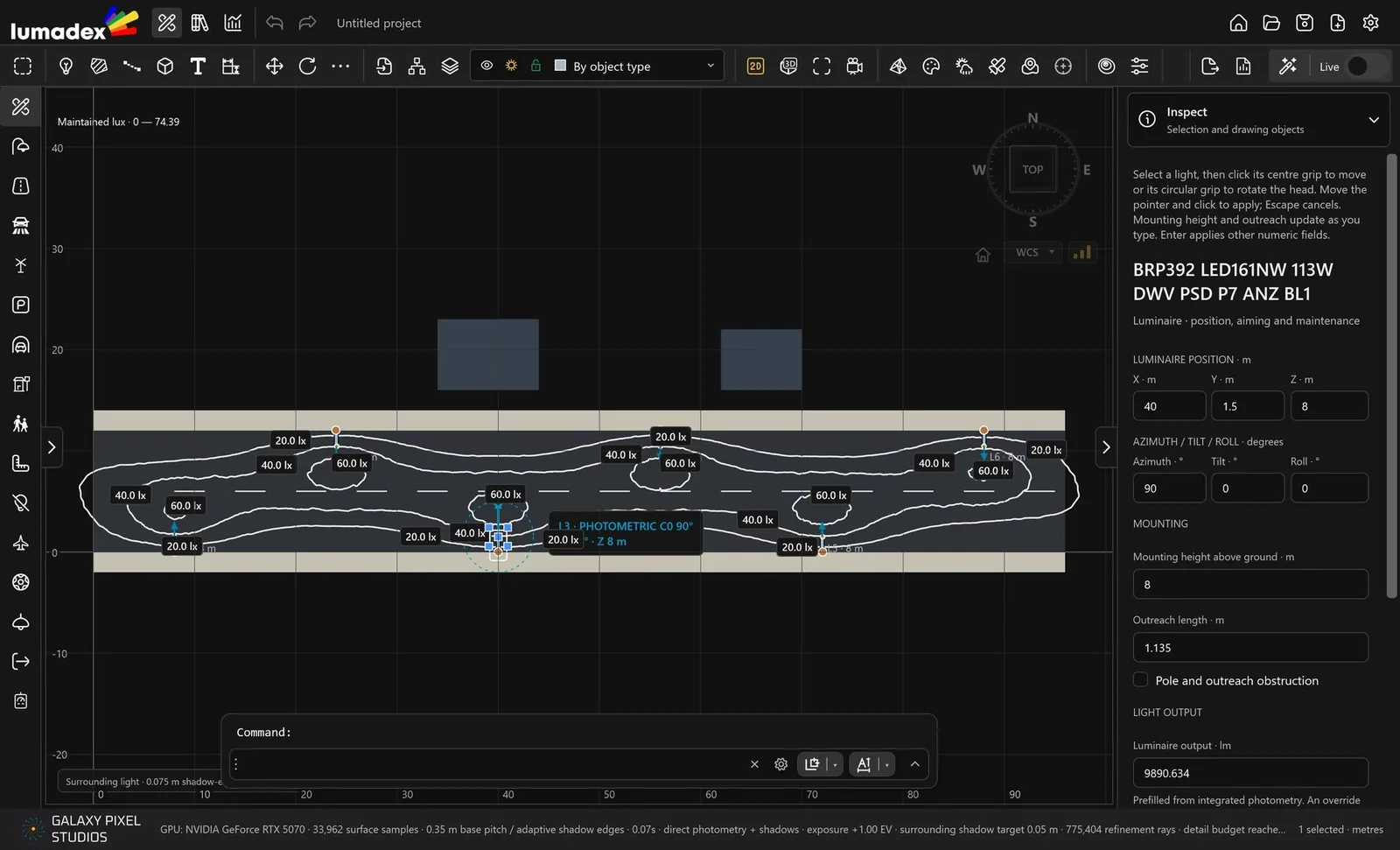Open the camera view tool
Image resolution: width=1400 pixels, height=850 pixels.
[855, 67]
